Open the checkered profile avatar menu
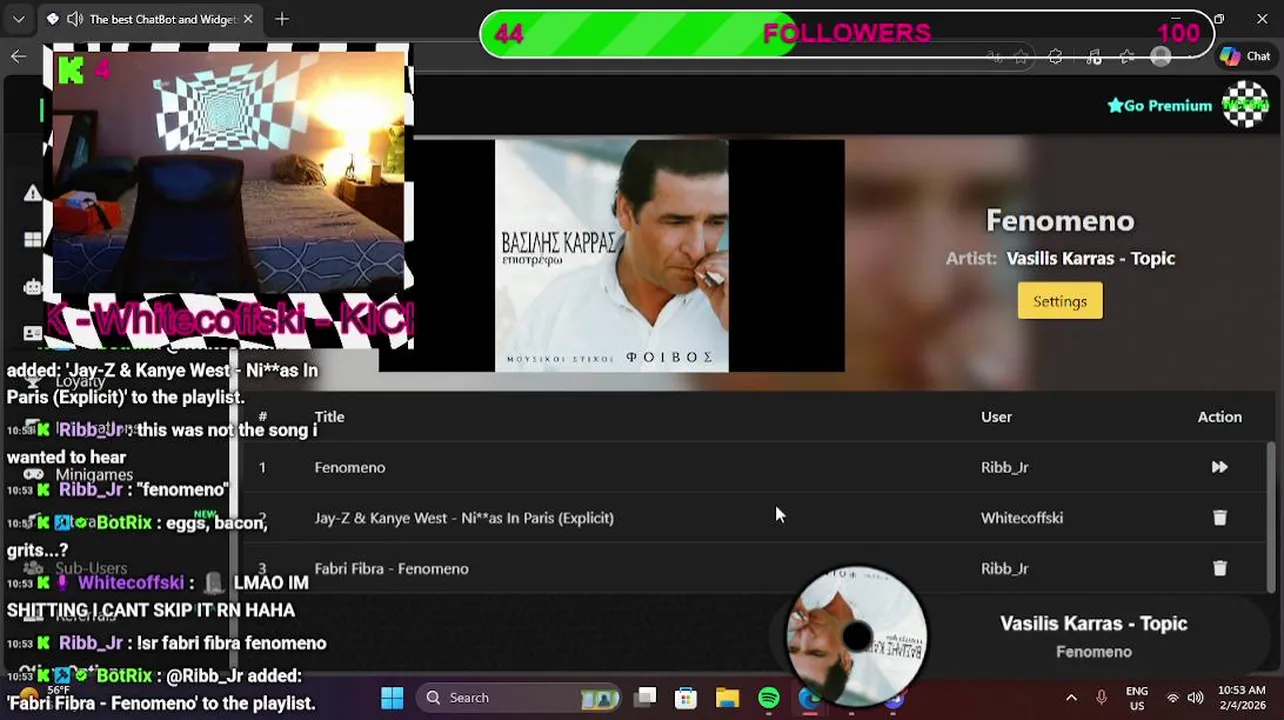The image size is (1284, 720). click(1246, 104)
